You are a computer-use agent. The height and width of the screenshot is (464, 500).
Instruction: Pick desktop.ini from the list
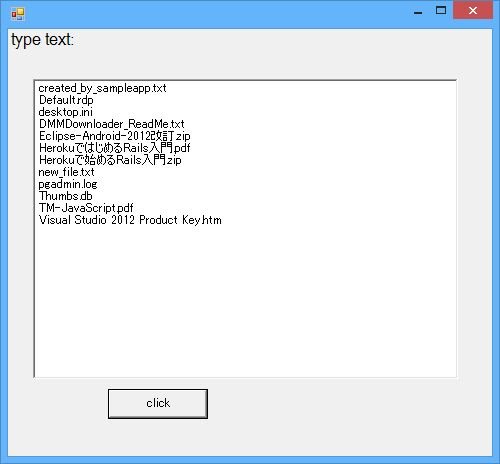click(x=66, y=112)
